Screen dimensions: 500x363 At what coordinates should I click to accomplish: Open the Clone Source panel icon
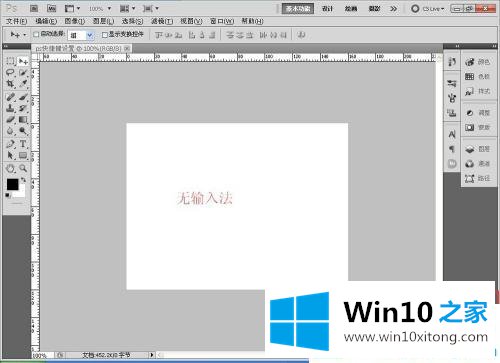(452, 113)
